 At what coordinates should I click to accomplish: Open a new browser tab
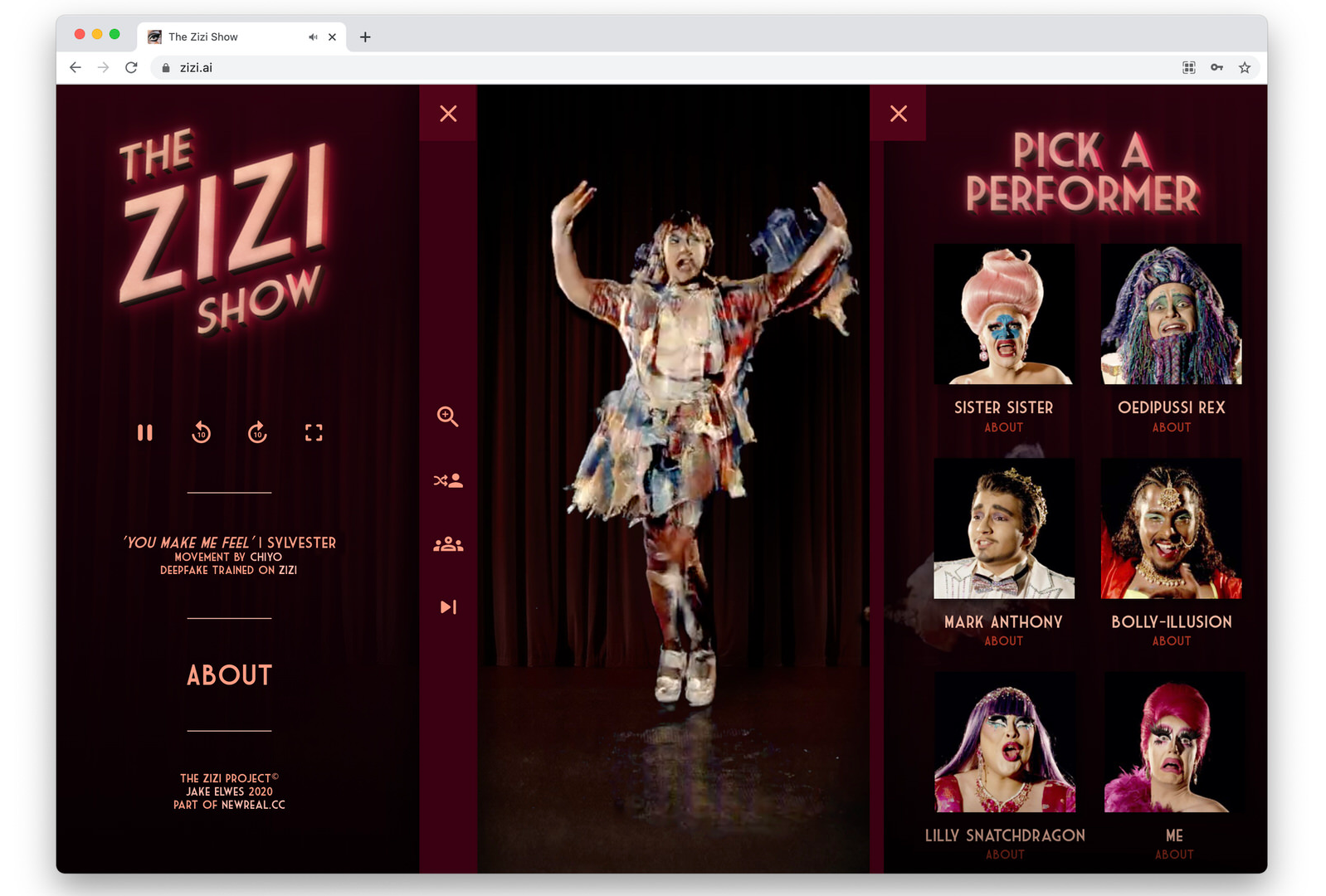coord(365,37)
